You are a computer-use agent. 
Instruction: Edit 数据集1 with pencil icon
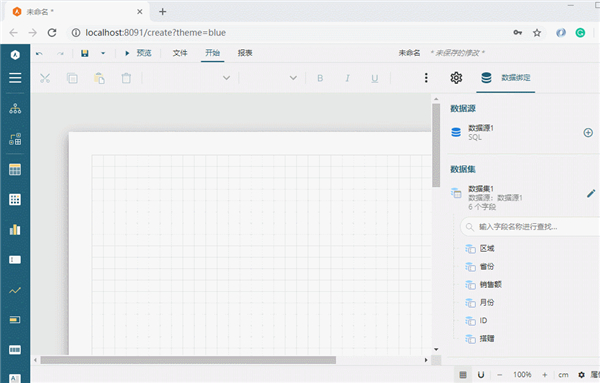(x=591, y=194)
